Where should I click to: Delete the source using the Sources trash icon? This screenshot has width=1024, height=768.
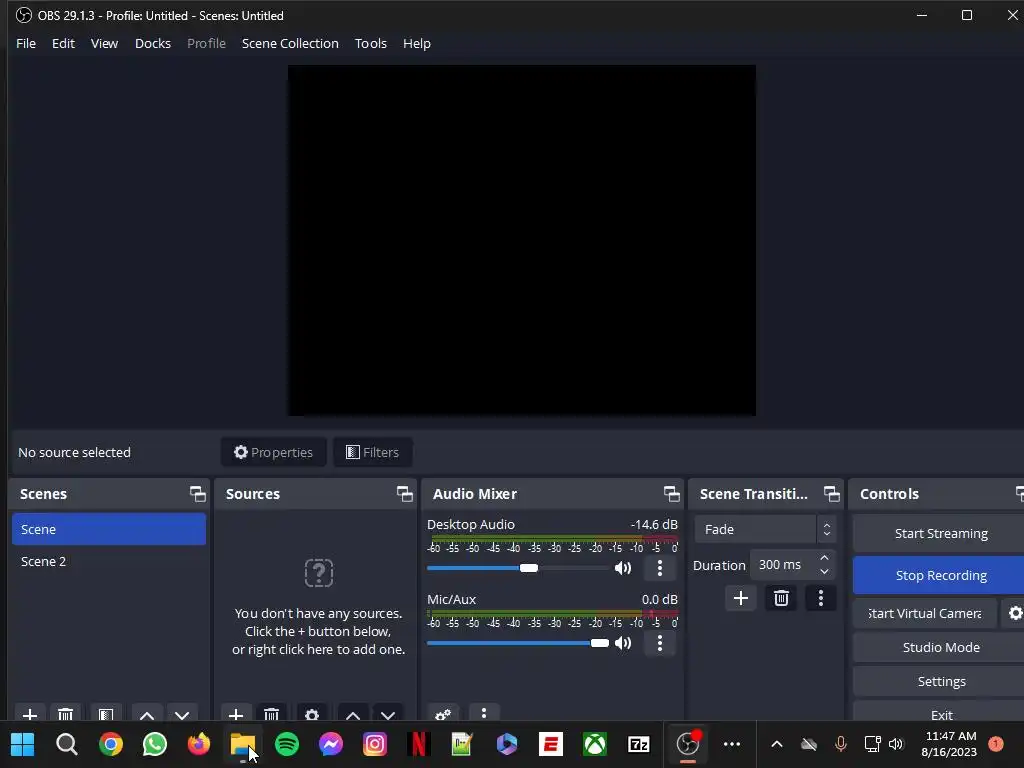click(272, 714)
